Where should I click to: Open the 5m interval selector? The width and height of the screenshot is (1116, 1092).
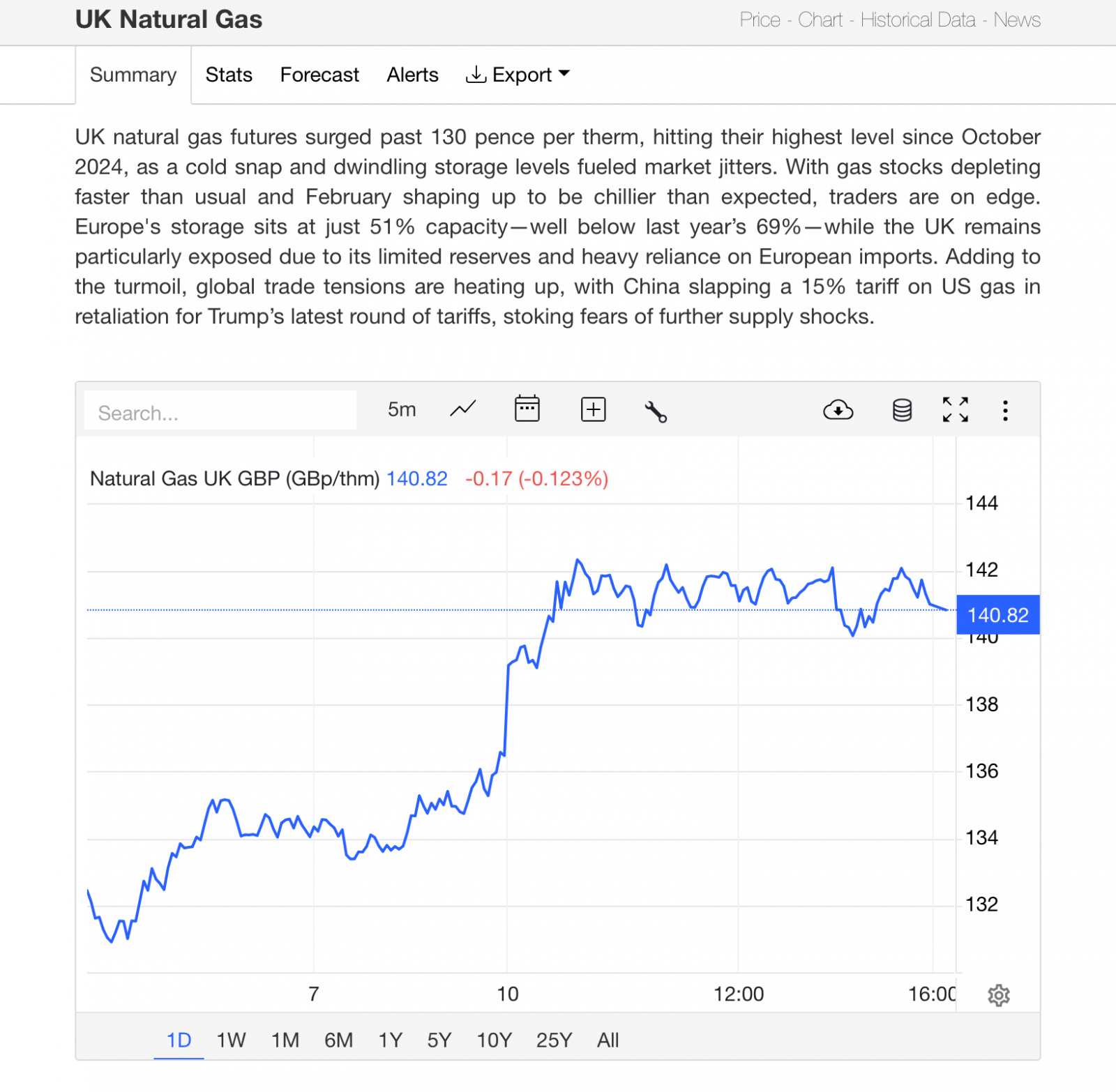click(402, 409)
